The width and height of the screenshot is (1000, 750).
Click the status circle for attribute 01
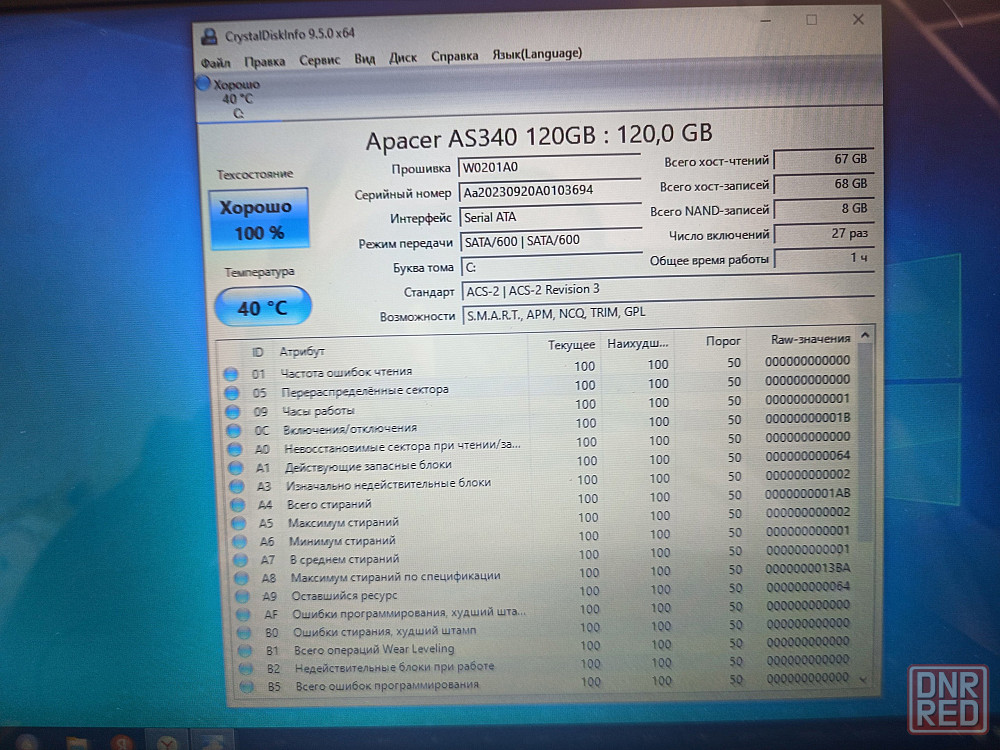click(231, 374)
